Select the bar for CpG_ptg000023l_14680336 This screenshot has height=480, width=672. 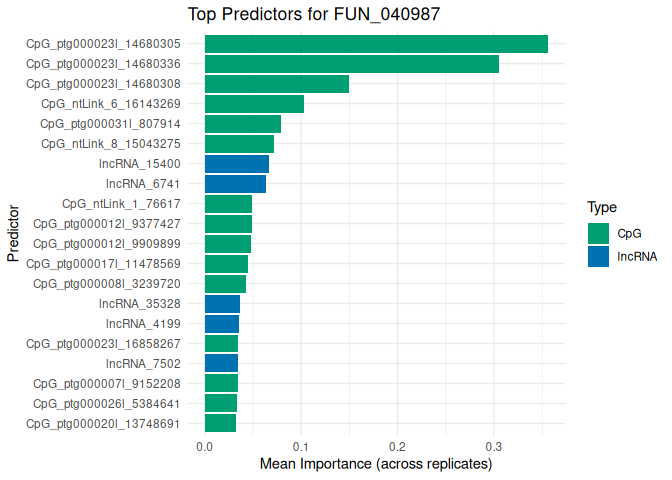click(351, 64)
